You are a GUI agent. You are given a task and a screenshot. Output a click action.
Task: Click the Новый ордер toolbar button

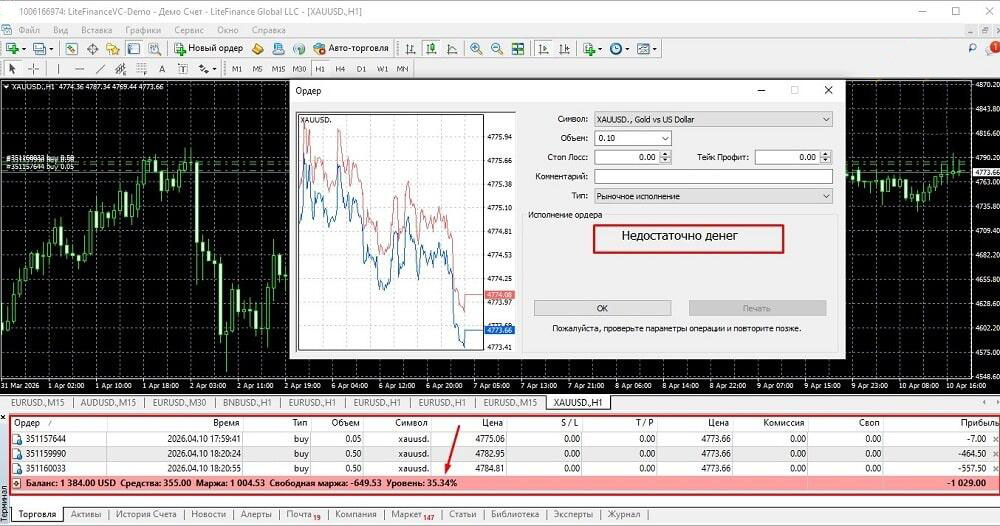point(208,48)
